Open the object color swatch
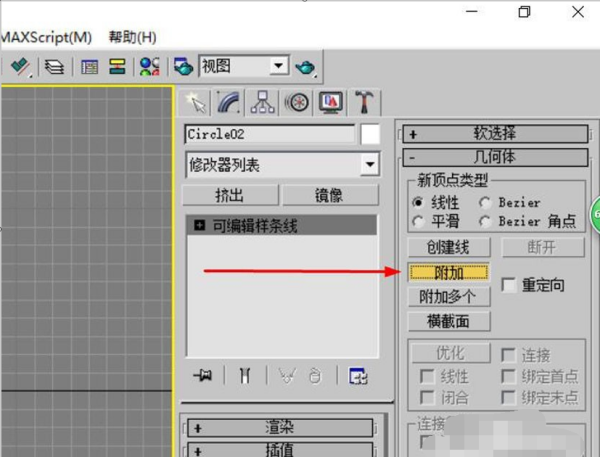This screenshot has width=600, height=457. [x=370, y=134]
